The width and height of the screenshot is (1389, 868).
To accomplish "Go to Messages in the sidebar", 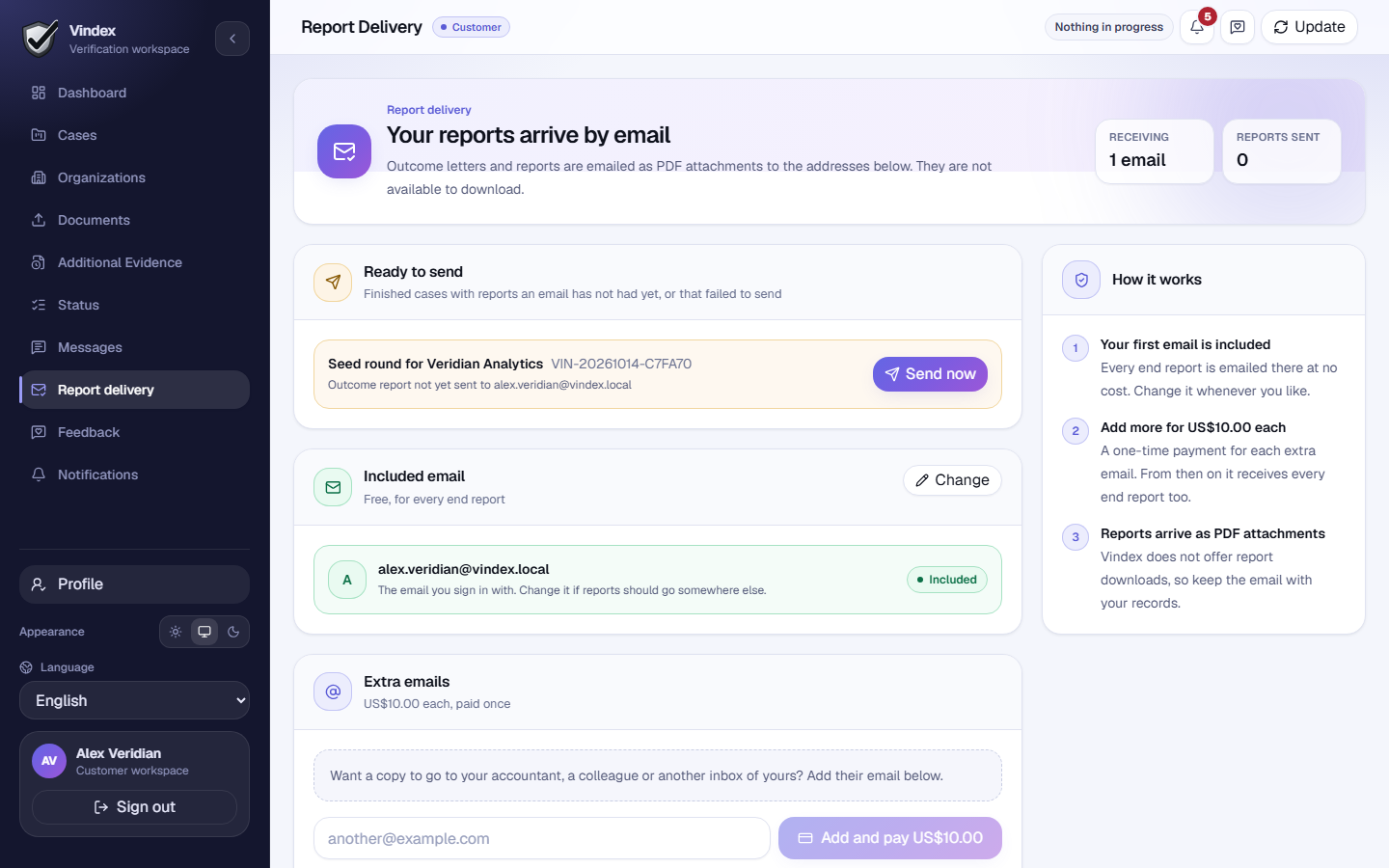I will tap(134, 347).
